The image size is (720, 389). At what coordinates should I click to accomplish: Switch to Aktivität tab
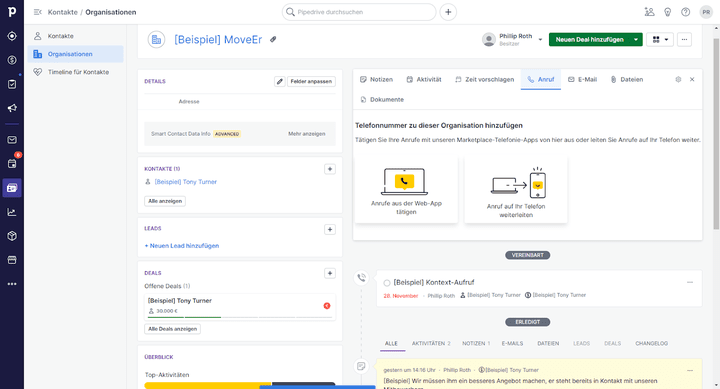[424, 79]
